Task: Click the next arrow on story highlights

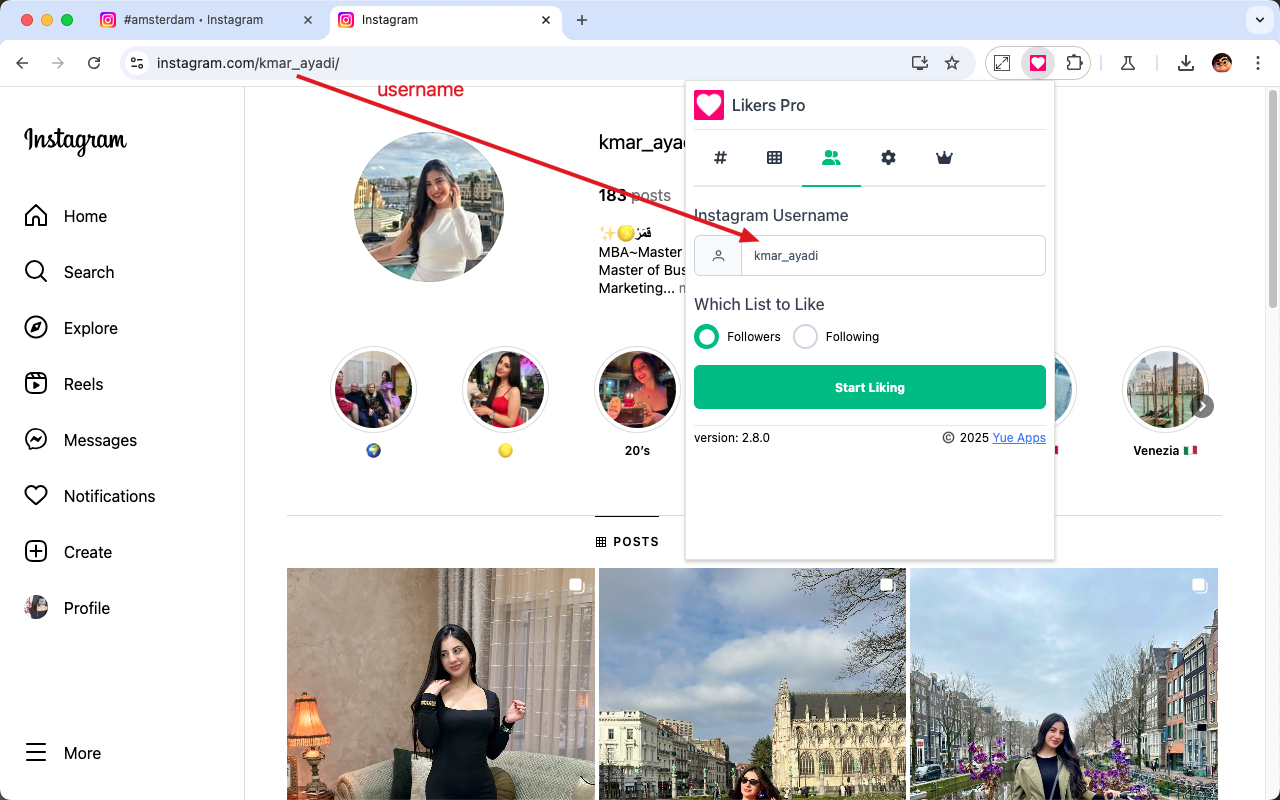Action: click(x=1203, y=406)
